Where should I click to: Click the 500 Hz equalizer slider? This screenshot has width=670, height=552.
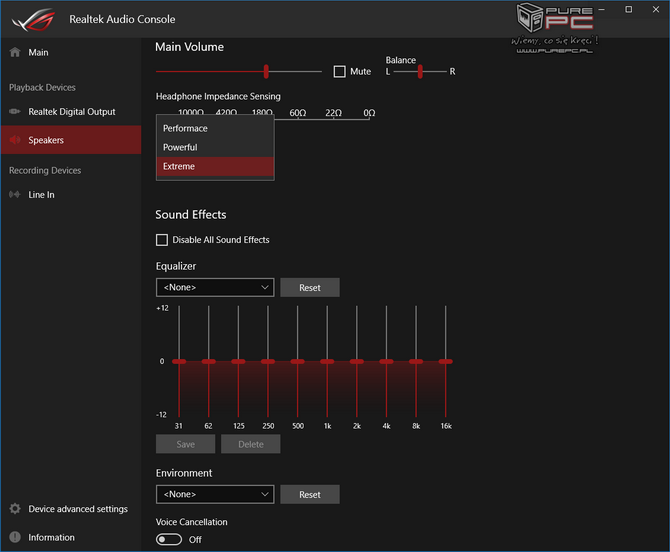(x=297, y=361)
